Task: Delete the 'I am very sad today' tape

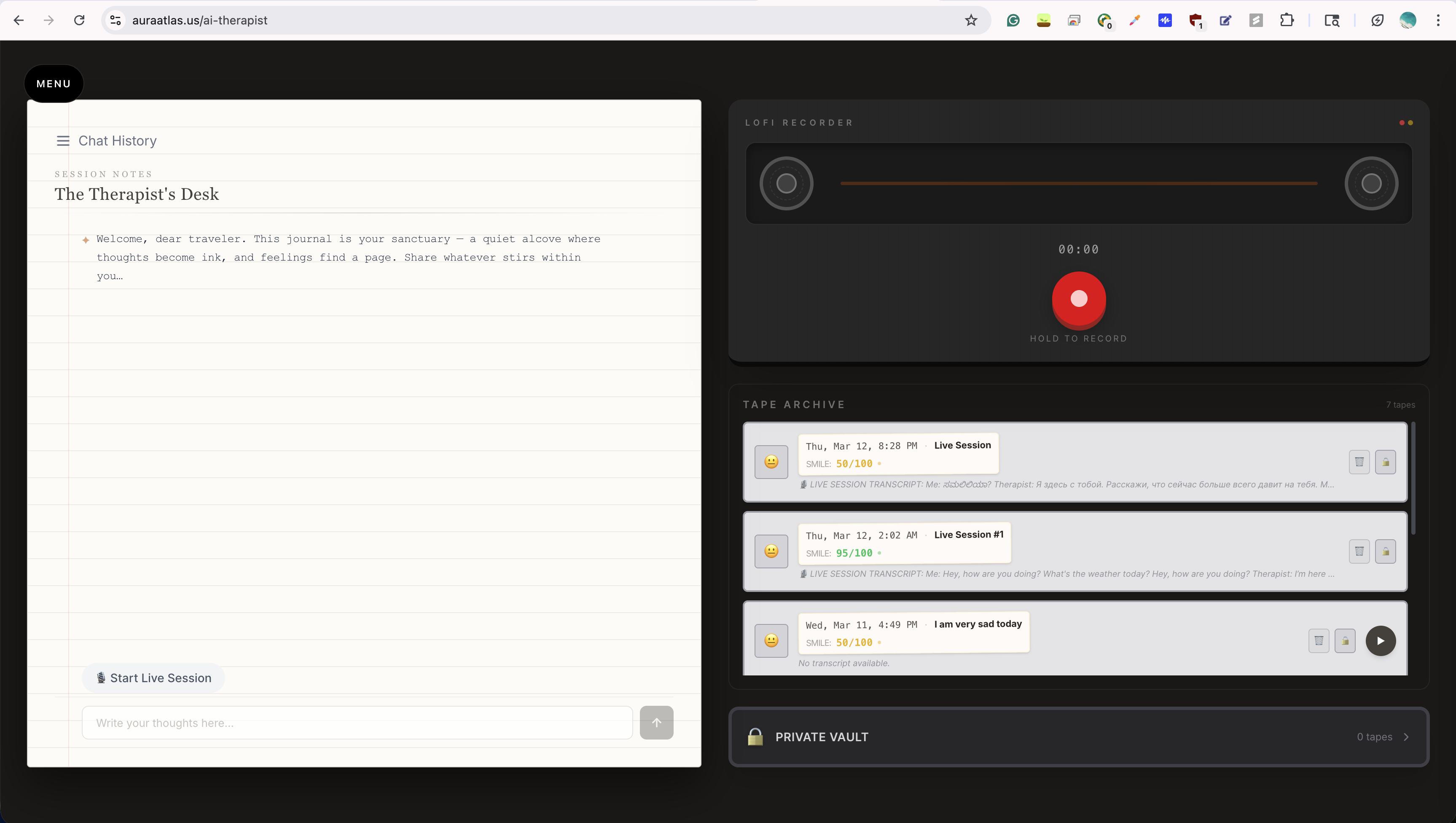Action: click(x=1318, y=640)
